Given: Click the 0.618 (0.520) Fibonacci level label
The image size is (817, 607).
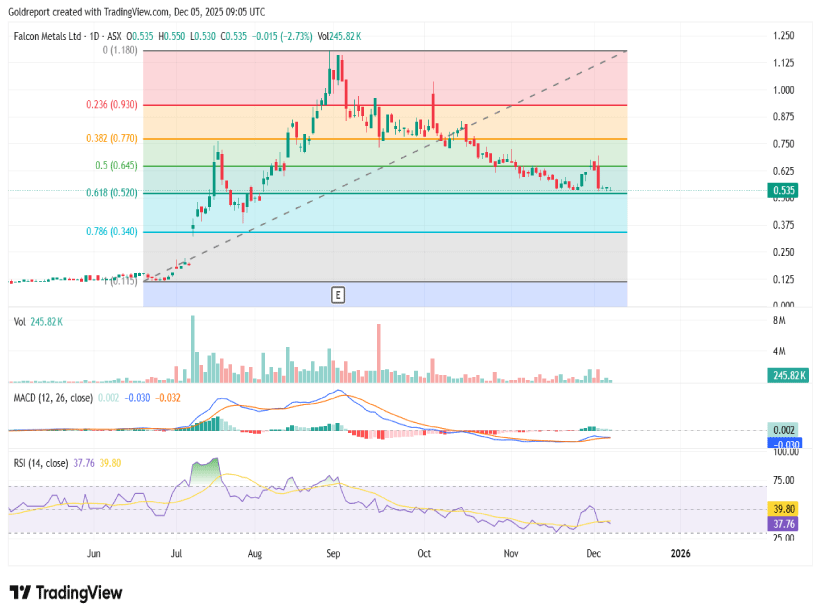Looking at the screenshot, I should pos(111,192).
